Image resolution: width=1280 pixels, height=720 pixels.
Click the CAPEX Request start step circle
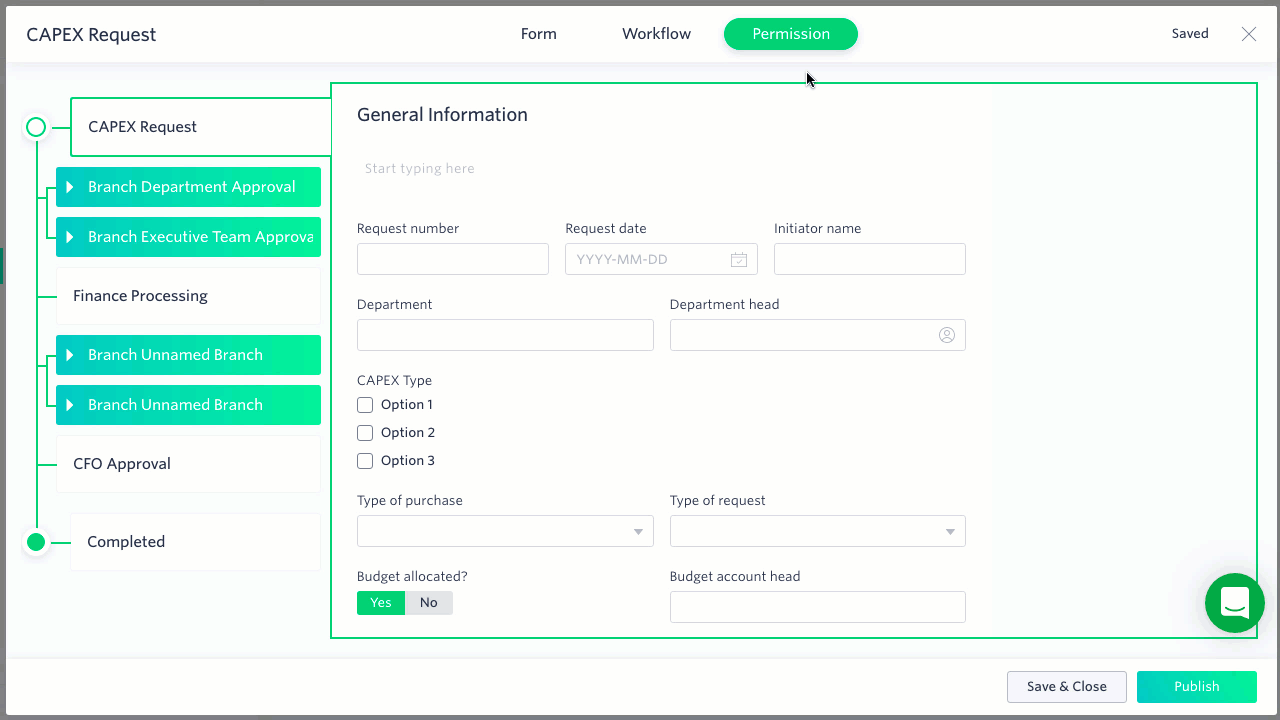click(x=36, y=127)
